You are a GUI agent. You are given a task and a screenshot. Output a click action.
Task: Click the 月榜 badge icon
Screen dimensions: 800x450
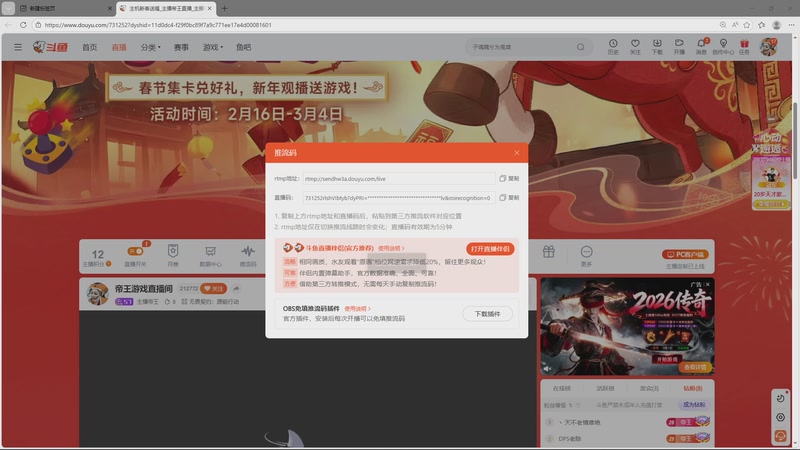pyautogui.click(x=173, y=255)
